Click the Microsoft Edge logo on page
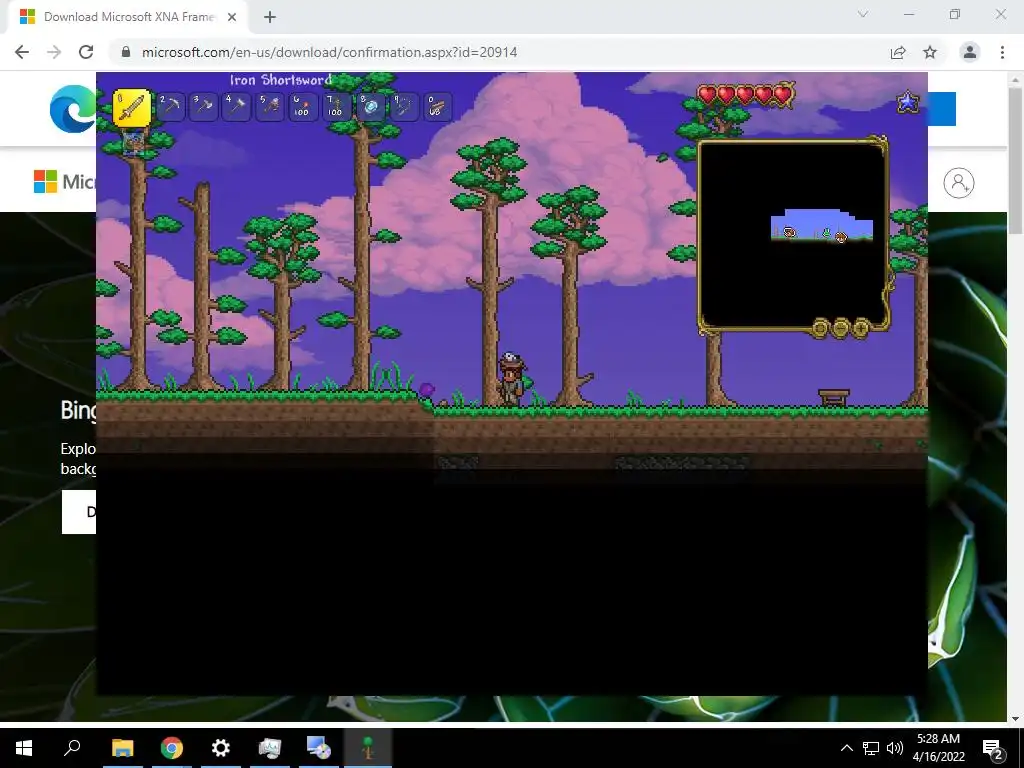The width and height of the screenshot is (1024, 768). [x=72, y=109]
